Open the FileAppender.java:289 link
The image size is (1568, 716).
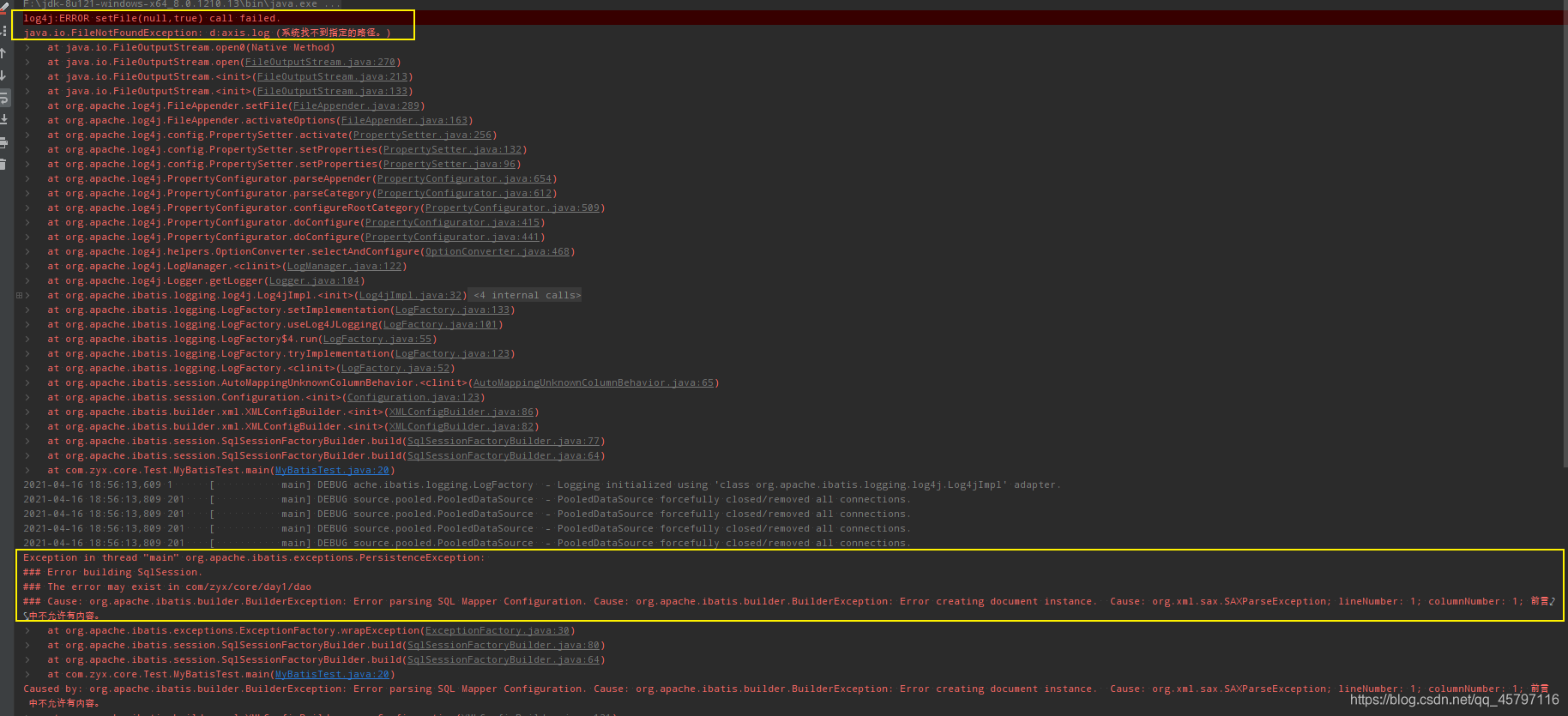point(356,106)
